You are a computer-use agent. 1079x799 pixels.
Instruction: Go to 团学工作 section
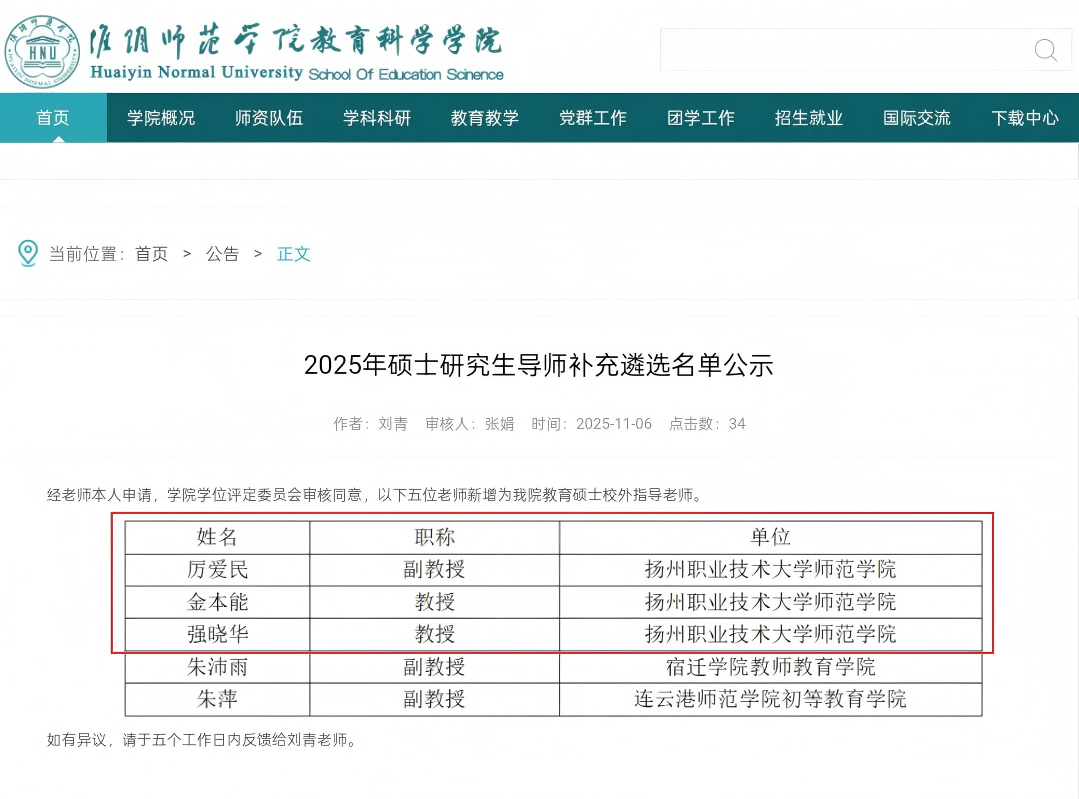coord(701,118)
